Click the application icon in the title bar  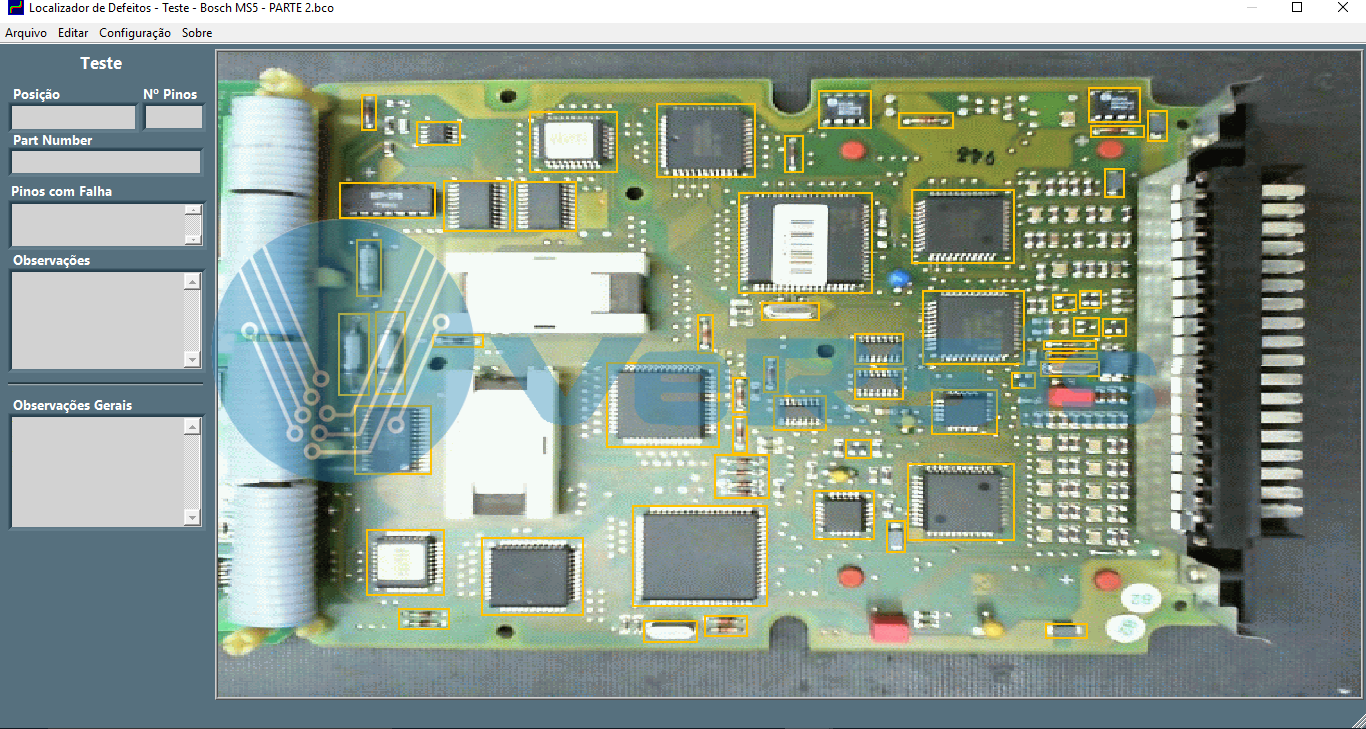(15, 8)
